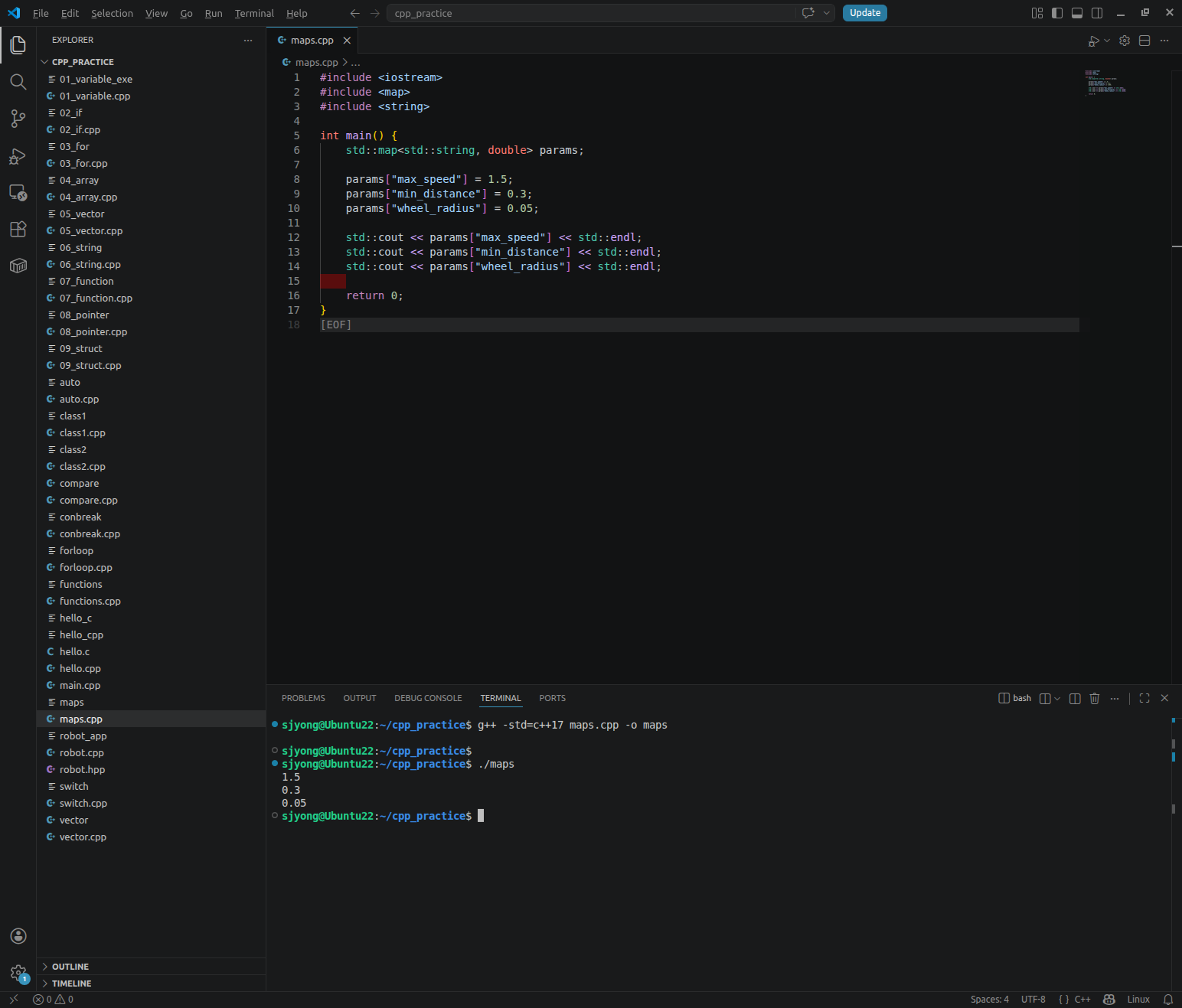Open the Accounts icon in activity bar
Image resolution: width=1182 pixels, height=1008 pixels.
18,936
